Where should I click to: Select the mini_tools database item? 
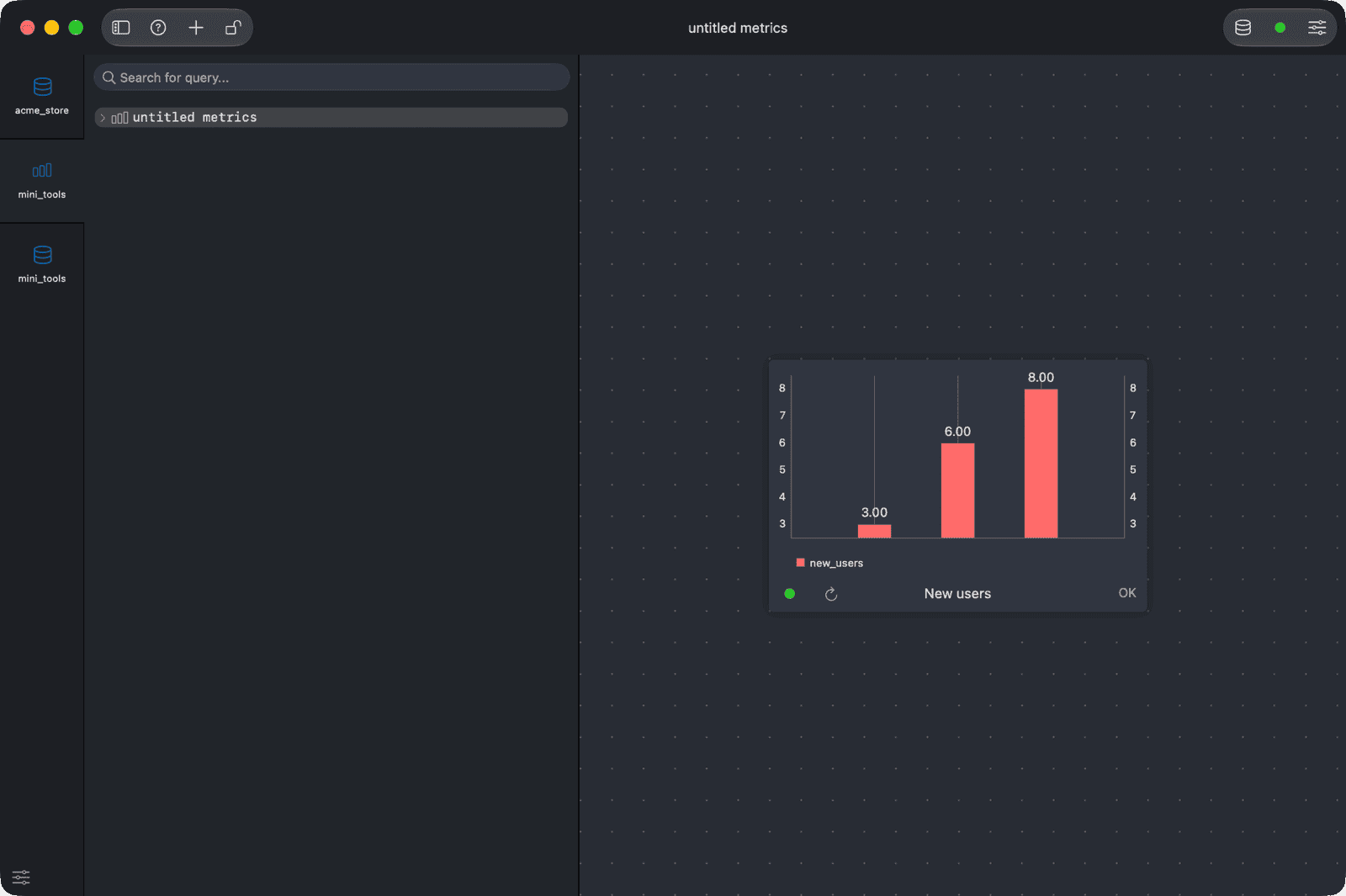click(x=42, y=265)
